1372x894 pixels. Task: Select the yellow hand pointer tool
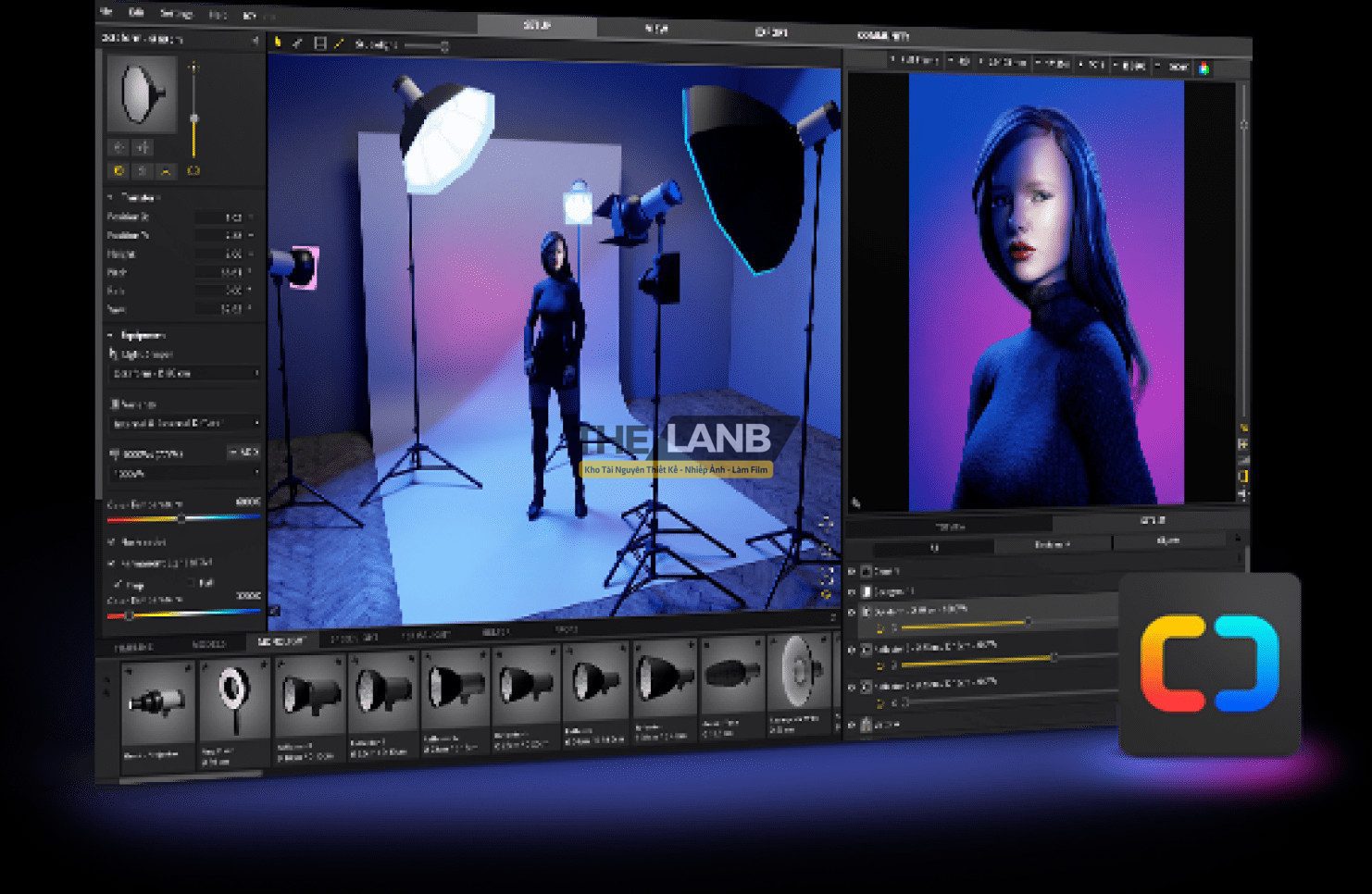[x=277, y=42]
